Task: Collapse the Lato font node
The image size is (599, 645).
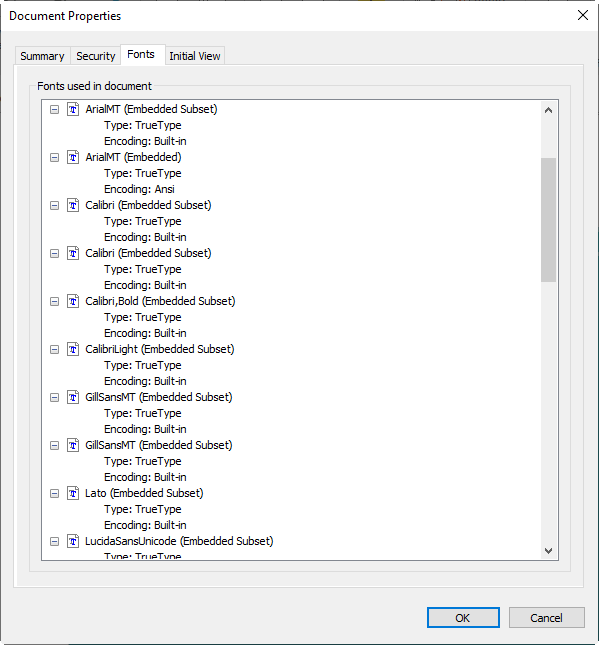Action: [x=54, y=494]
